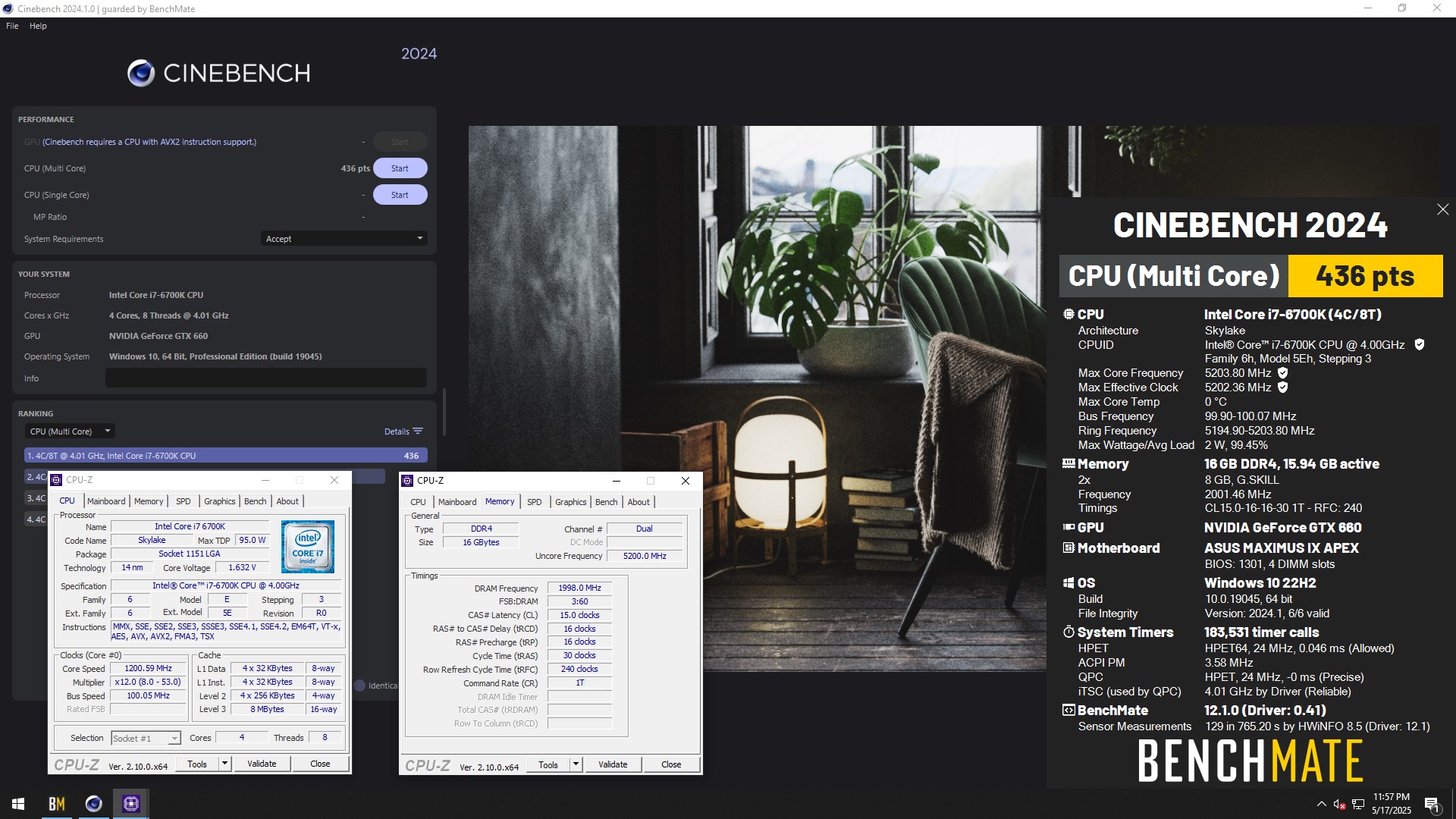Image resolution: width=1456 pixels, height=819 pixels.
Task: Open the Socket #1 selection dropdown
Action: [x=146, y=739]
